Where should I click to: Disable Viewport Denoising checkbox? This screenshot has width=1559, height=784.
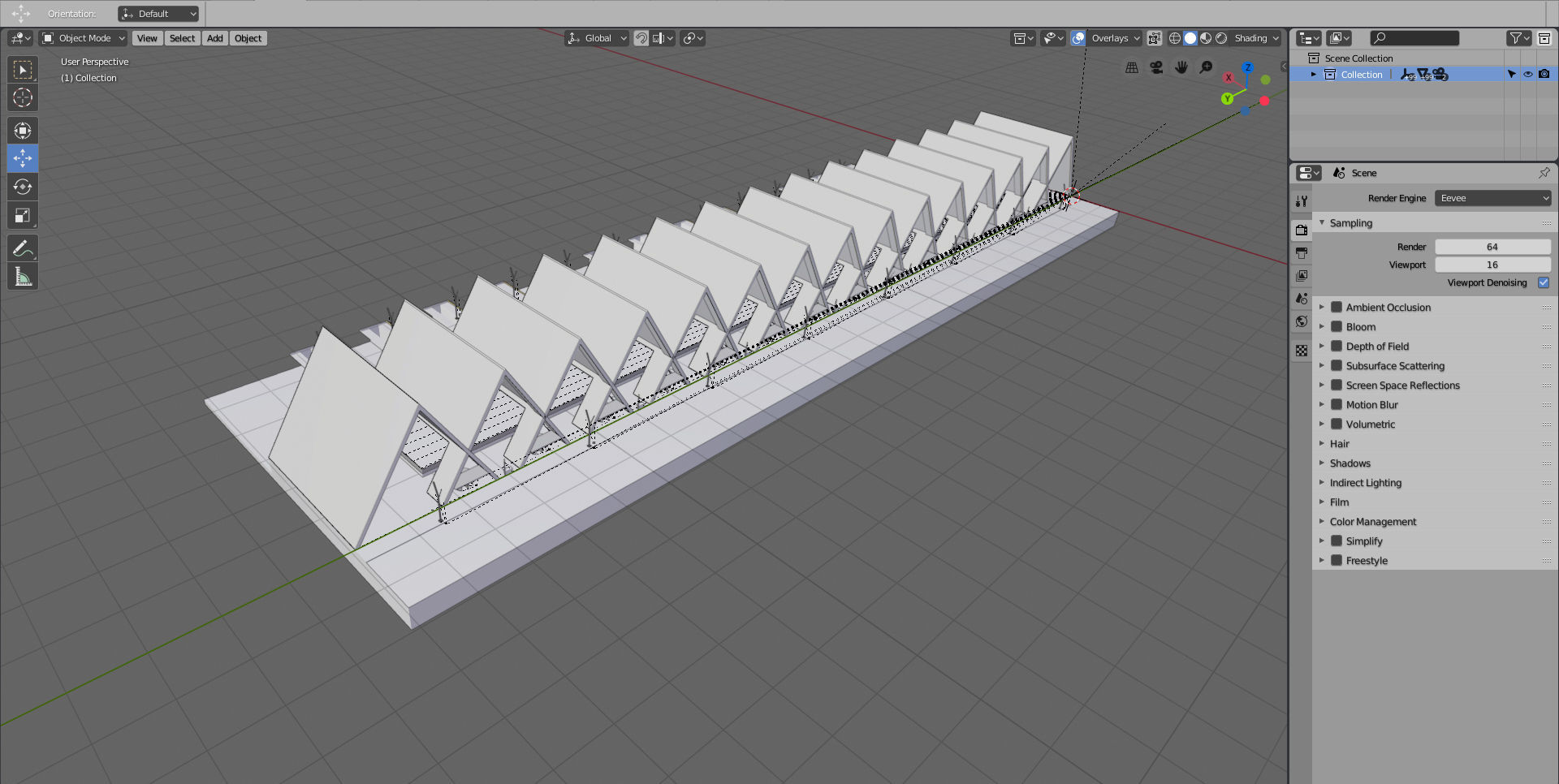(x=1544, y=282)
